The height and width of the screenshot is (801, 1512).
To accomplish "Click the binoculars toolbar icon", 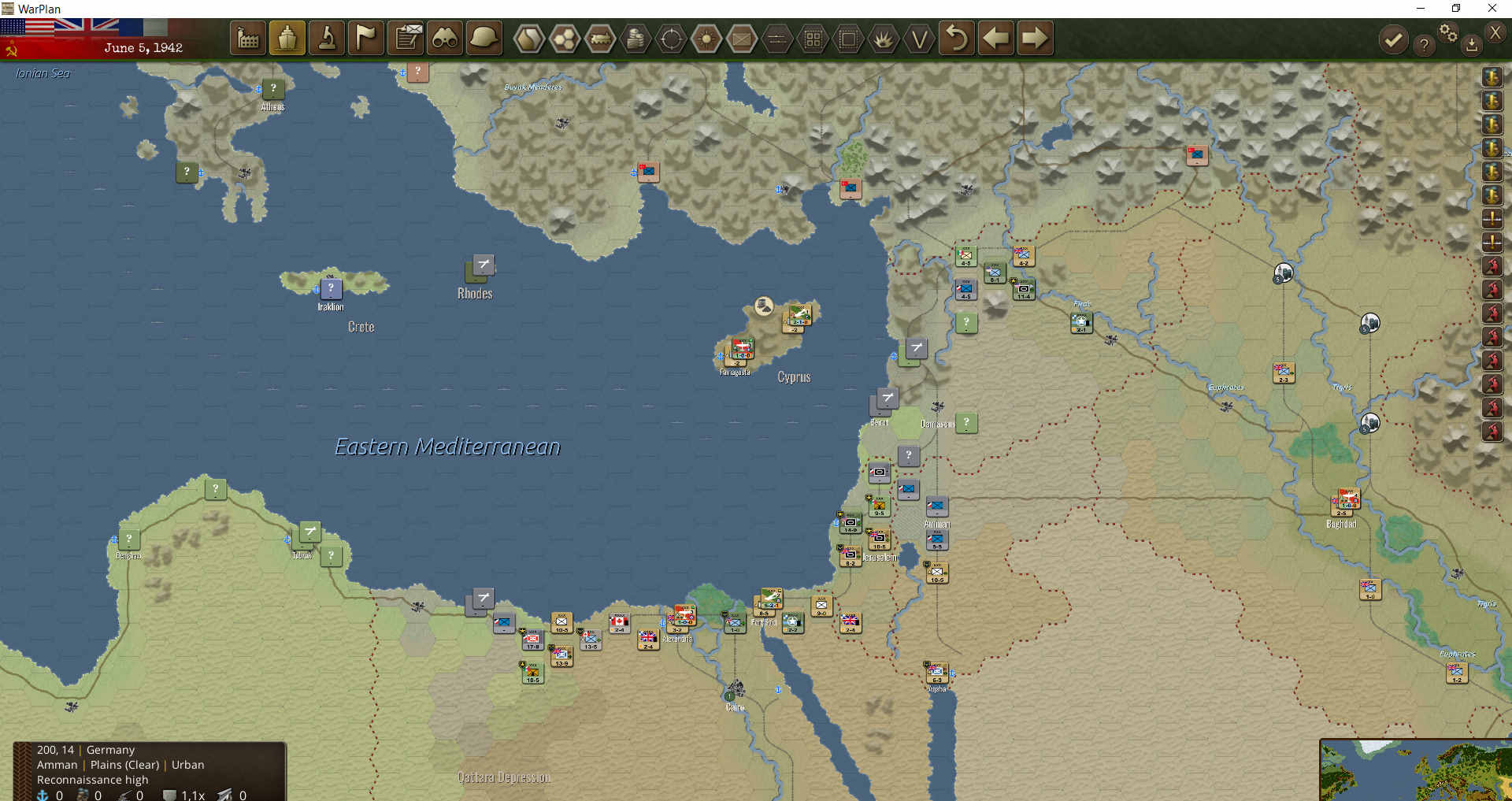I will click(x=445, y=38).
